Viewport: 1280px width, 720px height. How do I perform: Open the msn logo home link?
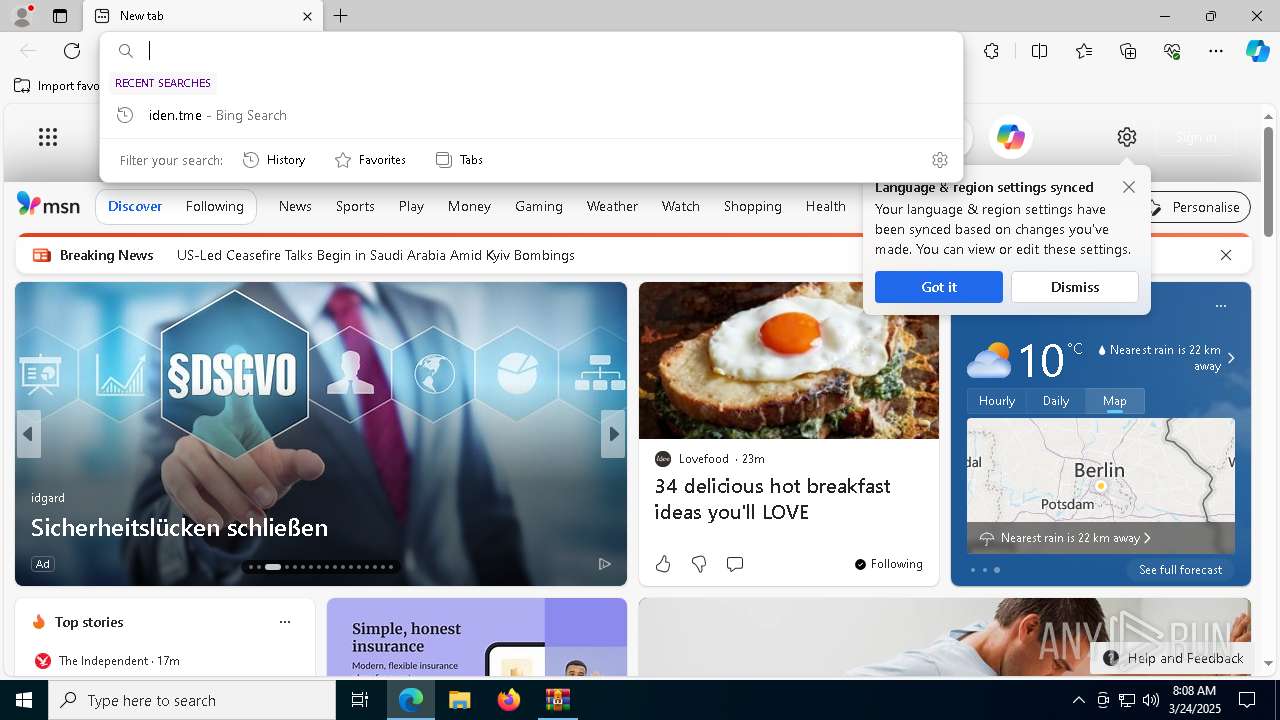click(x=48, y=205)
